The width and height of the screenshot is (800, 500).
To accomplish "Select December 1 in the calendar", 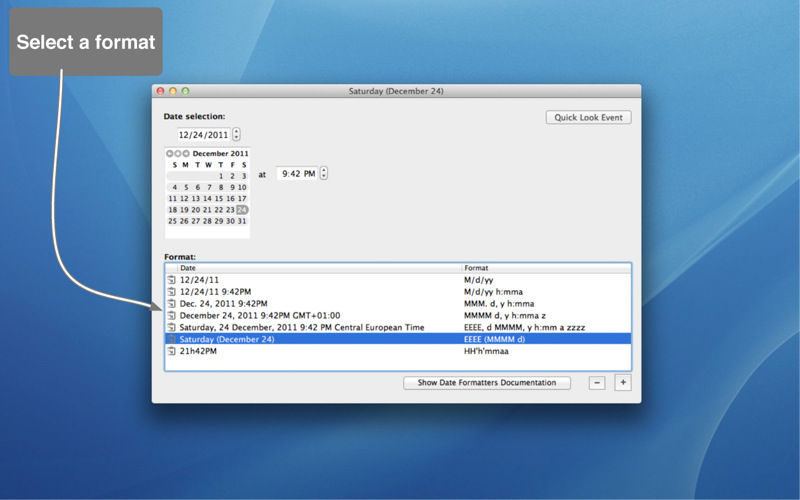I will tap(221, 176).
